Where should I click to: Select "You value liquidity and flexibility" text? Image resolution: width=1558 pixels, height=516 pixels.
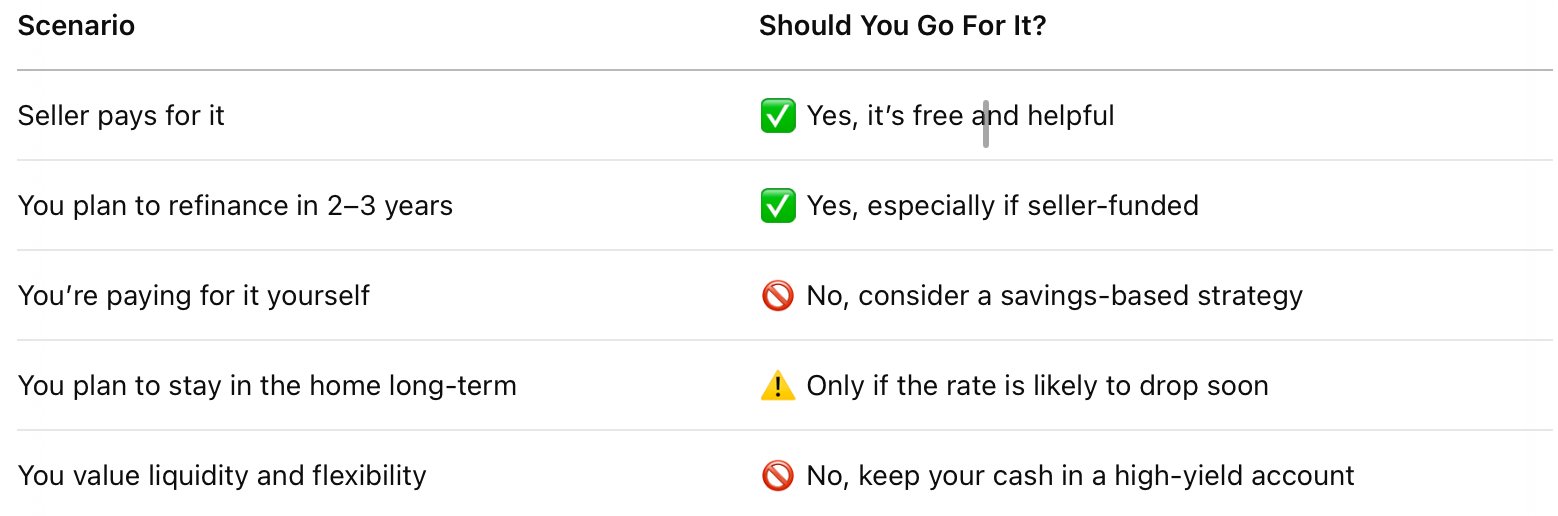(222, 476)
